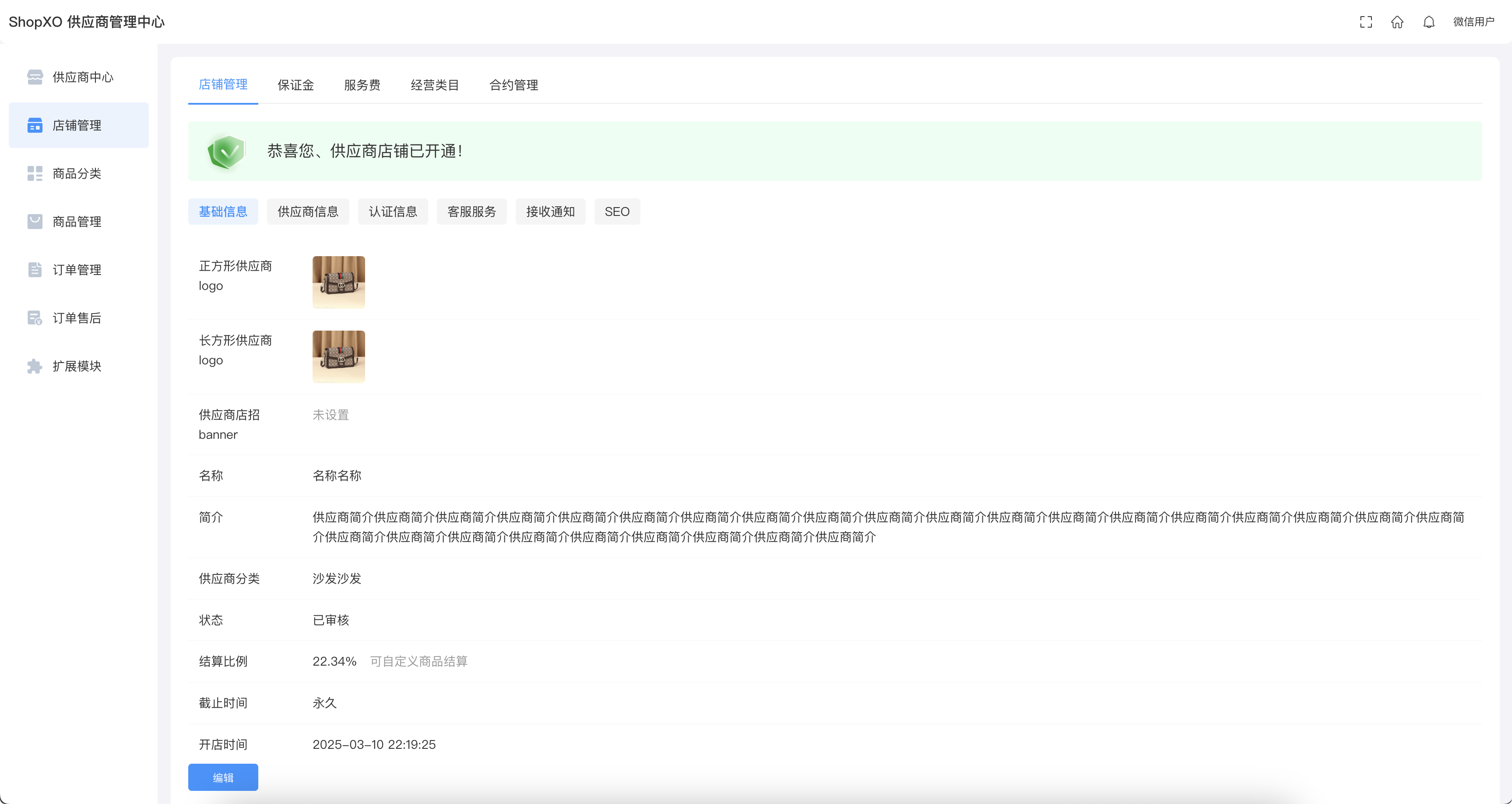Switch to the 服务费 tab
Screen dimensions: 1512x804
[x=362, y=85]
